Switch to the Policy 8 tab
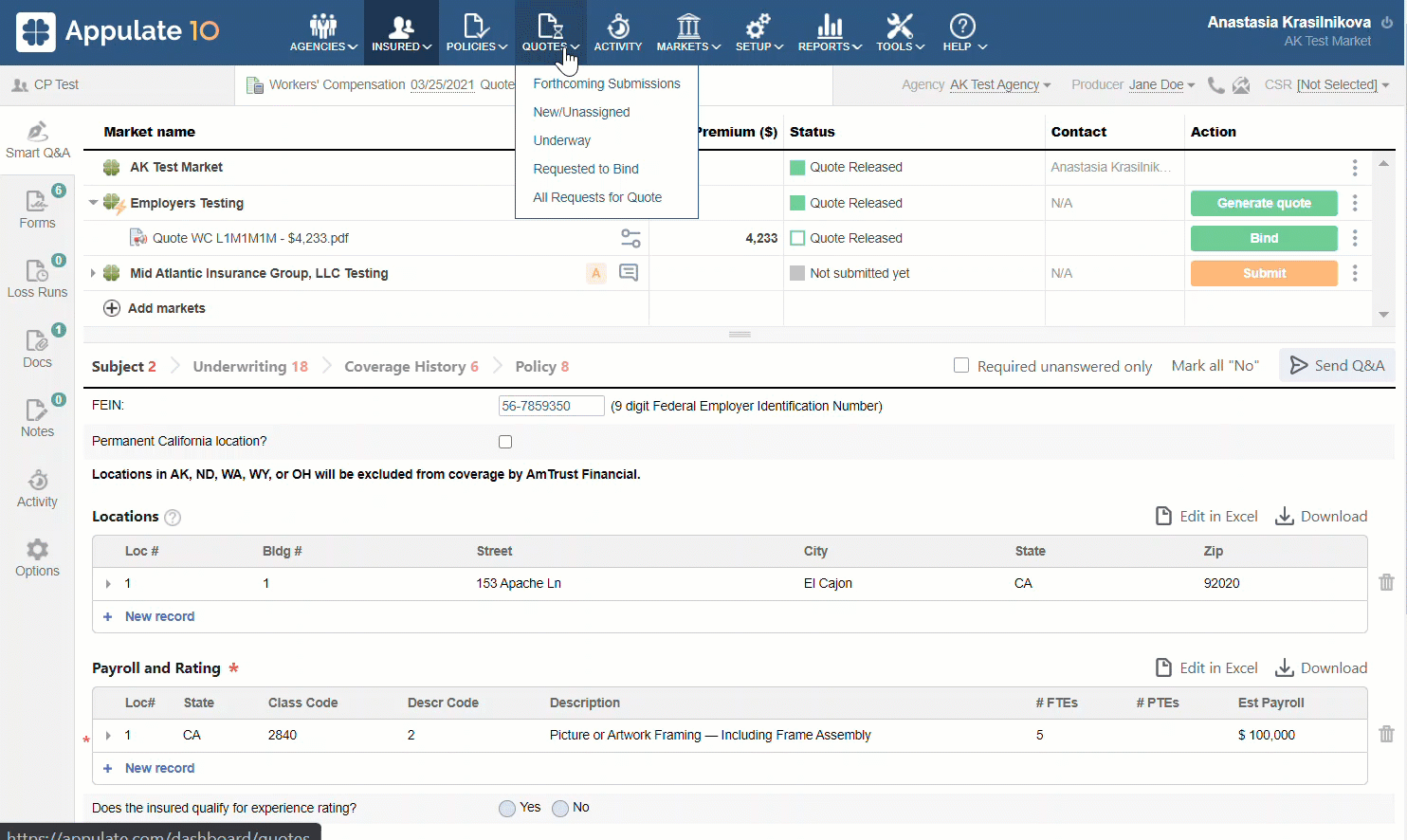 click(x=542, y=366)
